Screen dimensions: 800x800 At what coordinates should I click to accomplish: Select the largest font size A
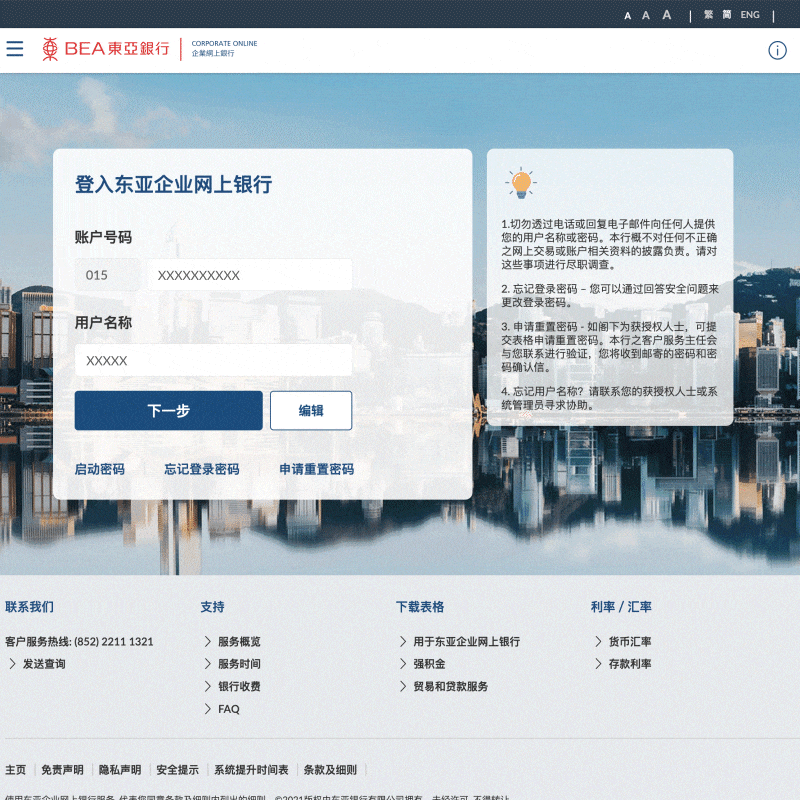[x=666, y=15]
